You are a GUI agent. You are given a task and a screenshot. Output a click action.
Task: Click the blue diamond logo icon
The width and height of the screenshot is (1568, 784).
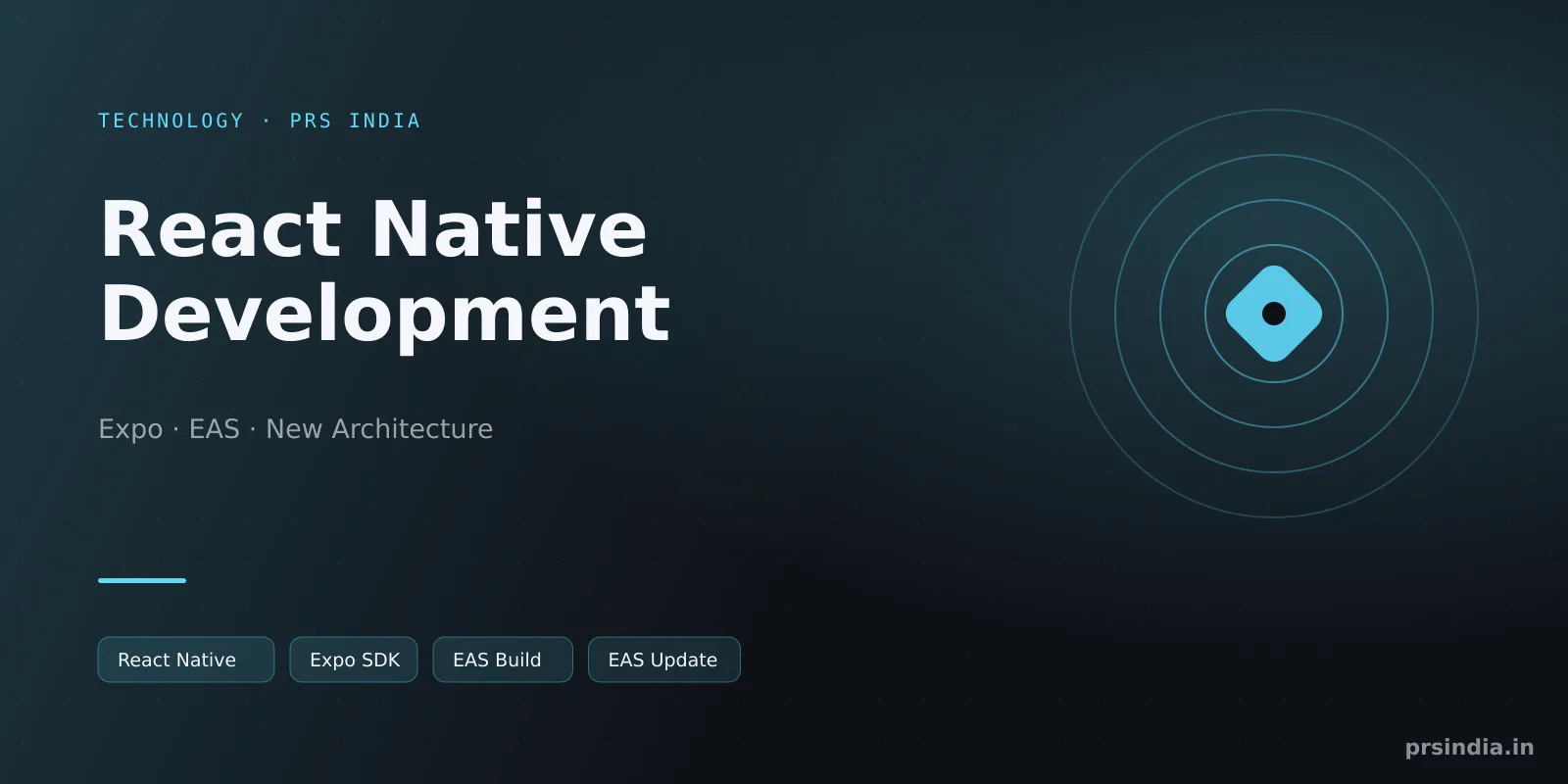(x=1274, y=314)
